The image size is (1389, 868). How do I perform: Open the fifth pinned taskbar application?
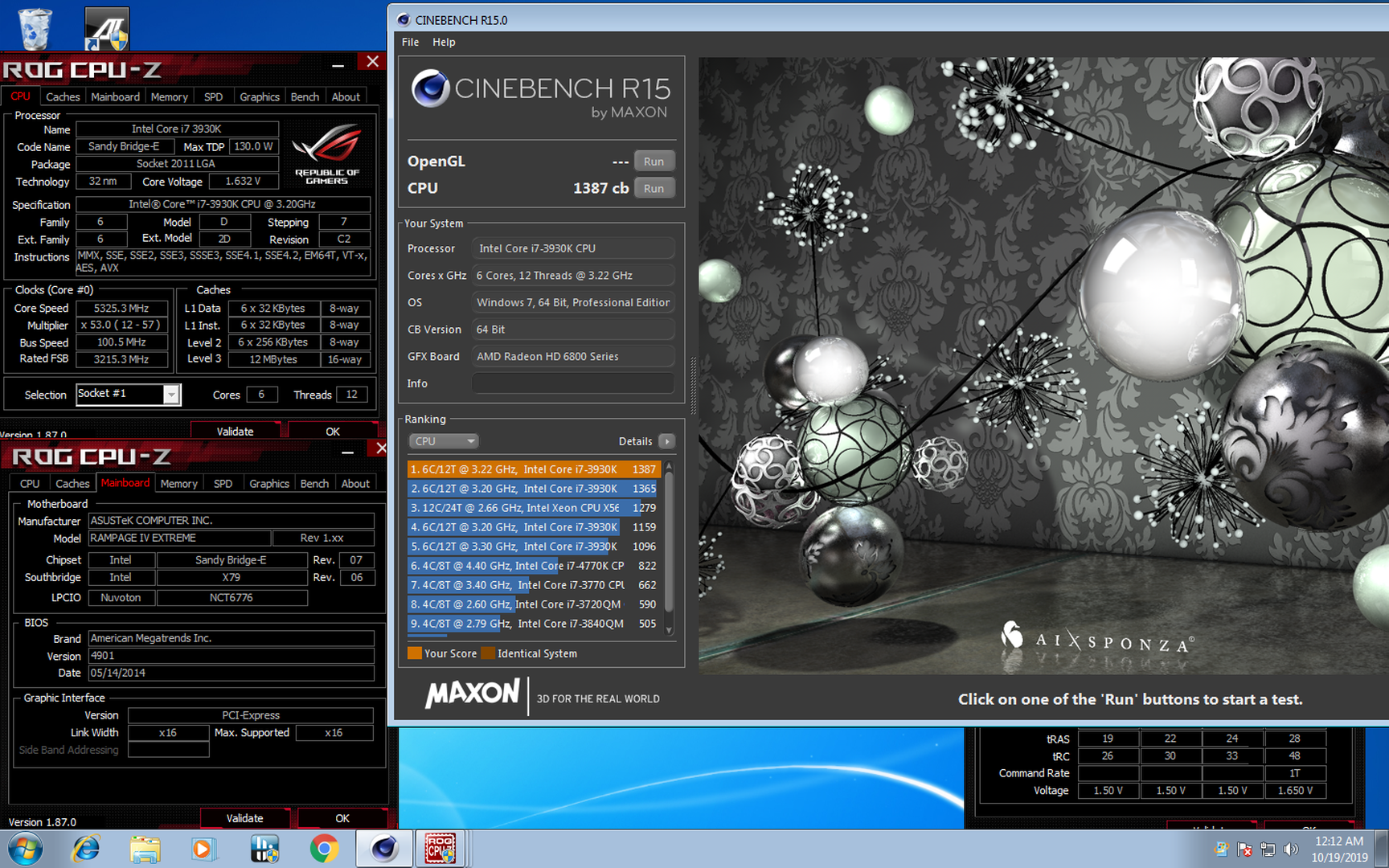click(264, 849)
